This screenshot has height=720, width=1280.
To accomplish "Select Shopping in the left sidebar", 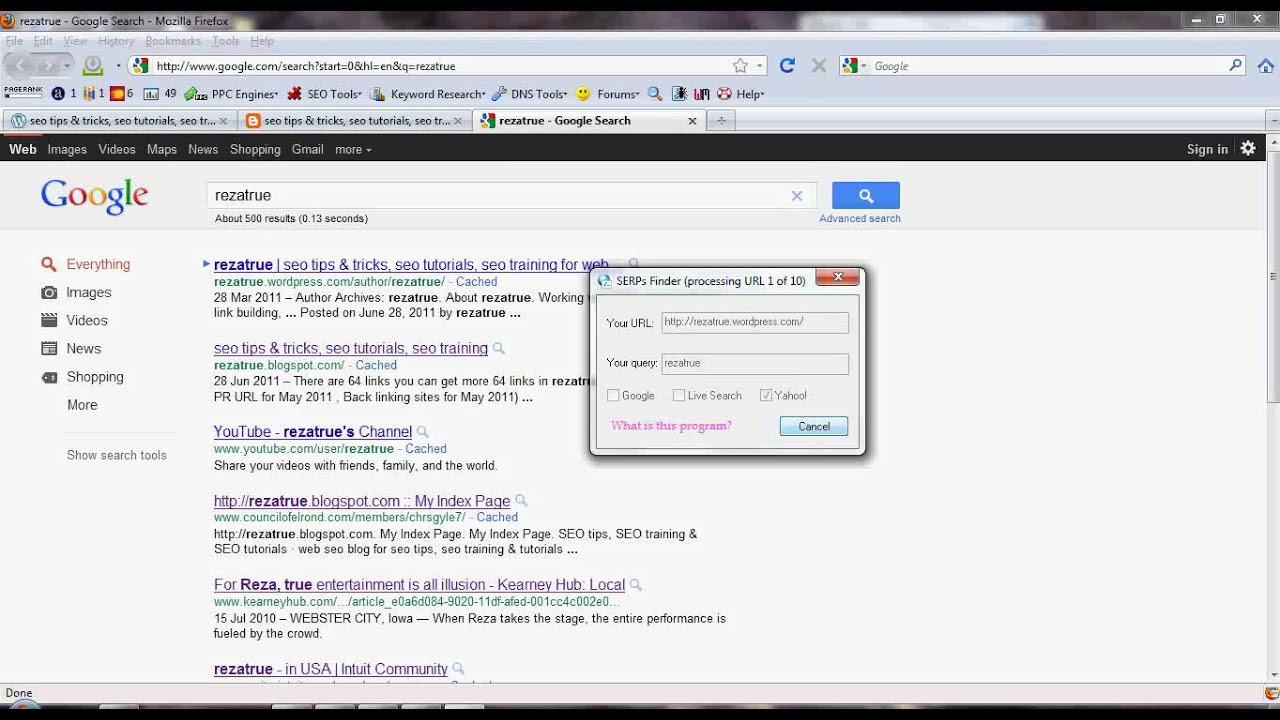I will tap(95, 377).
